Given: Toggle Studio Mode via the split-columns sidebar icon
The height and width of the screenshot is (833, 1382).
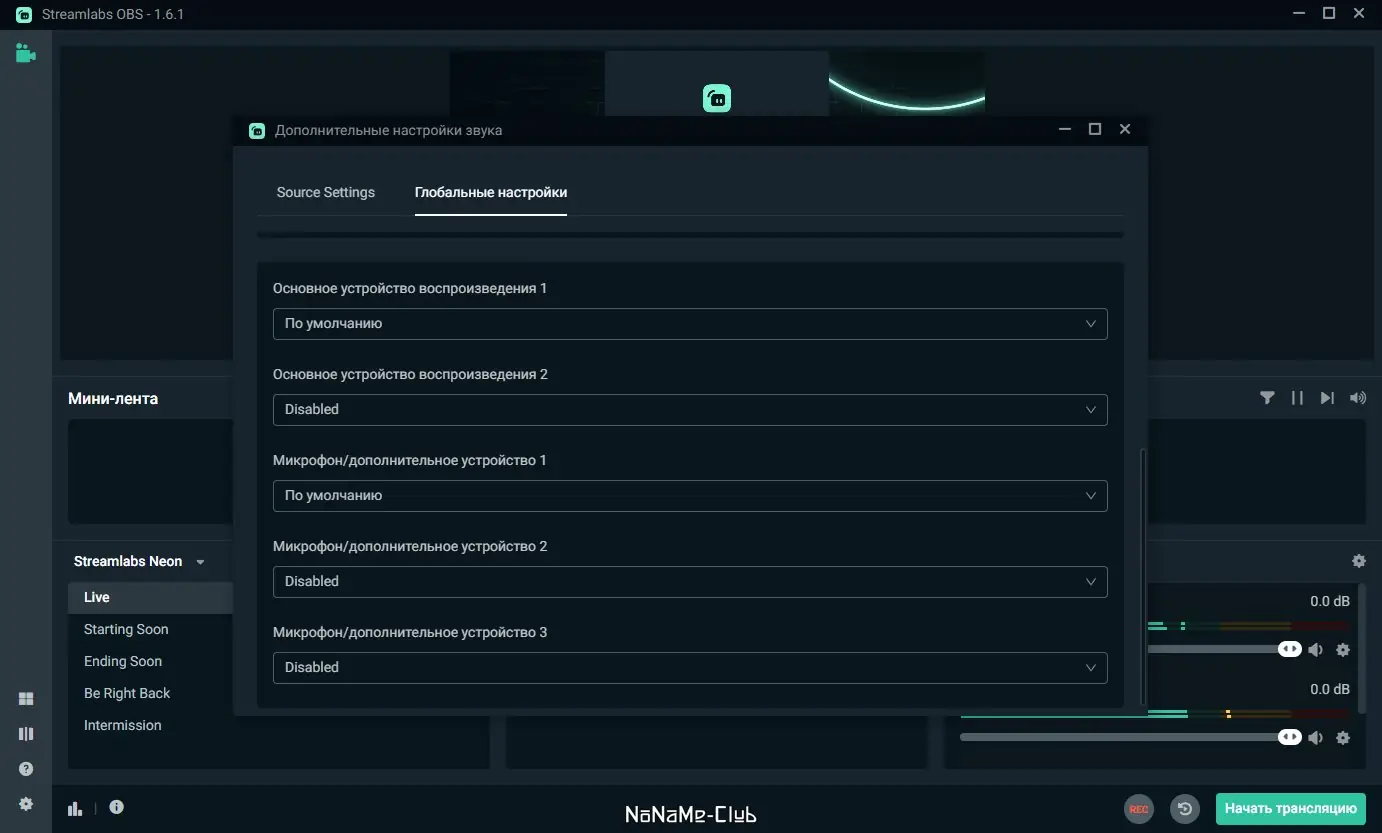Looking at the screenshot, I should point(26,734).
